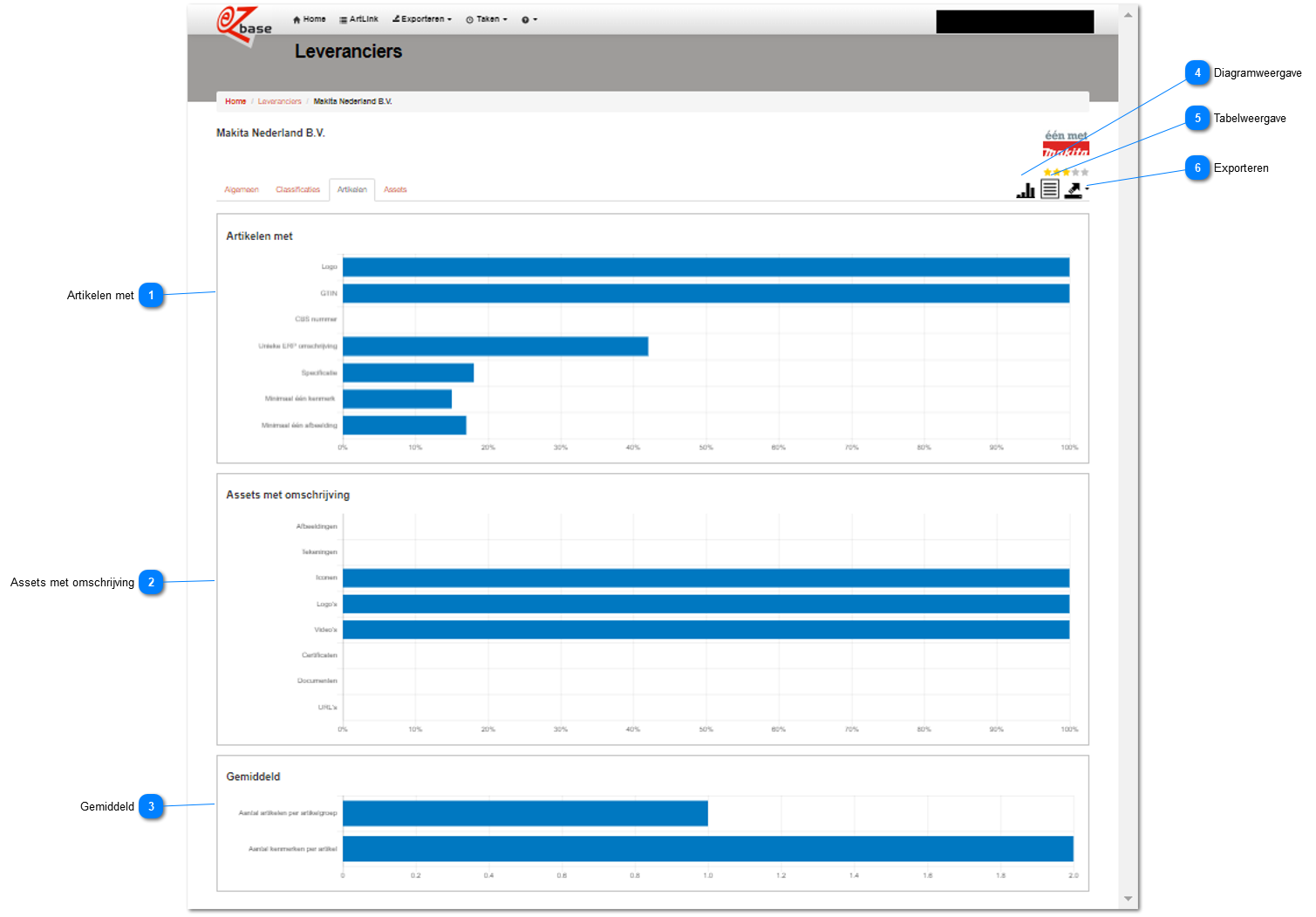Click the EZ-base logo
Viewport: 1316px width, 917px height.
[x=243, y=24]
